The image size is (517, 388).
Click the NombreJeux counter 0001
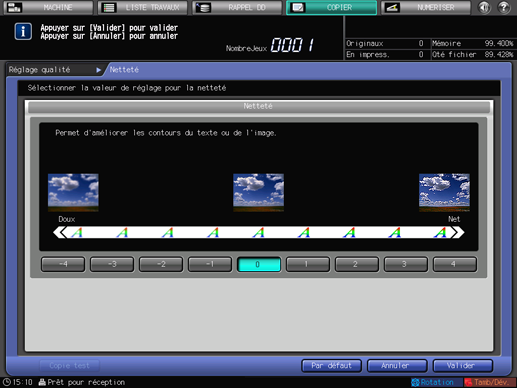[x=292, y=45]
